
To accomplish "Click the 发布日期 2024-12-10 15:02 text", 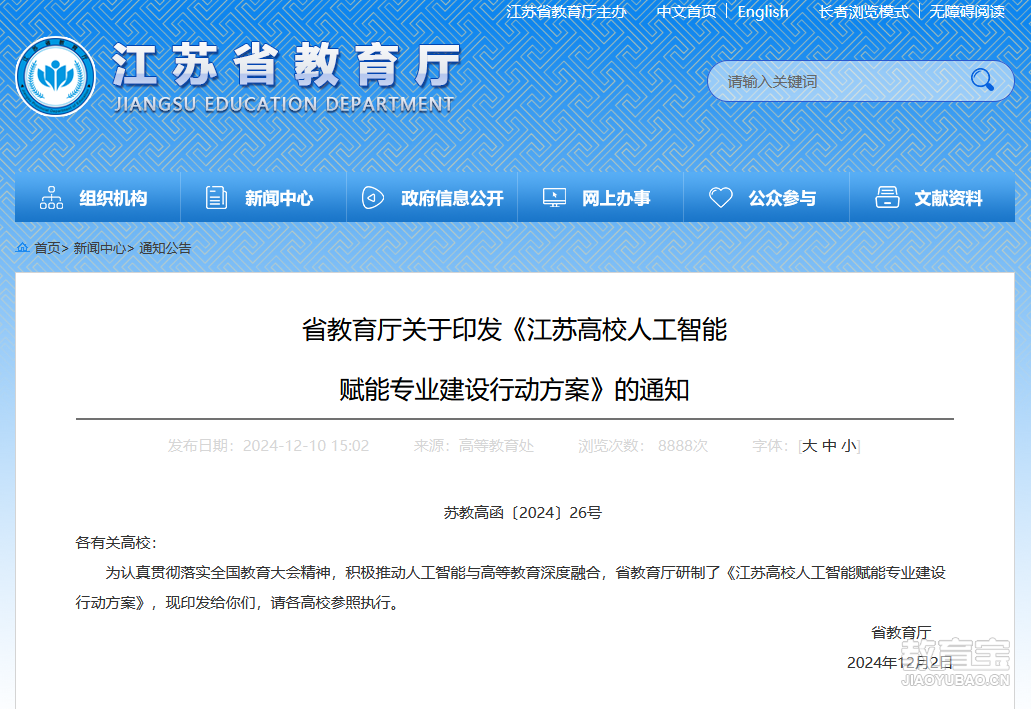I will [268, 446].
